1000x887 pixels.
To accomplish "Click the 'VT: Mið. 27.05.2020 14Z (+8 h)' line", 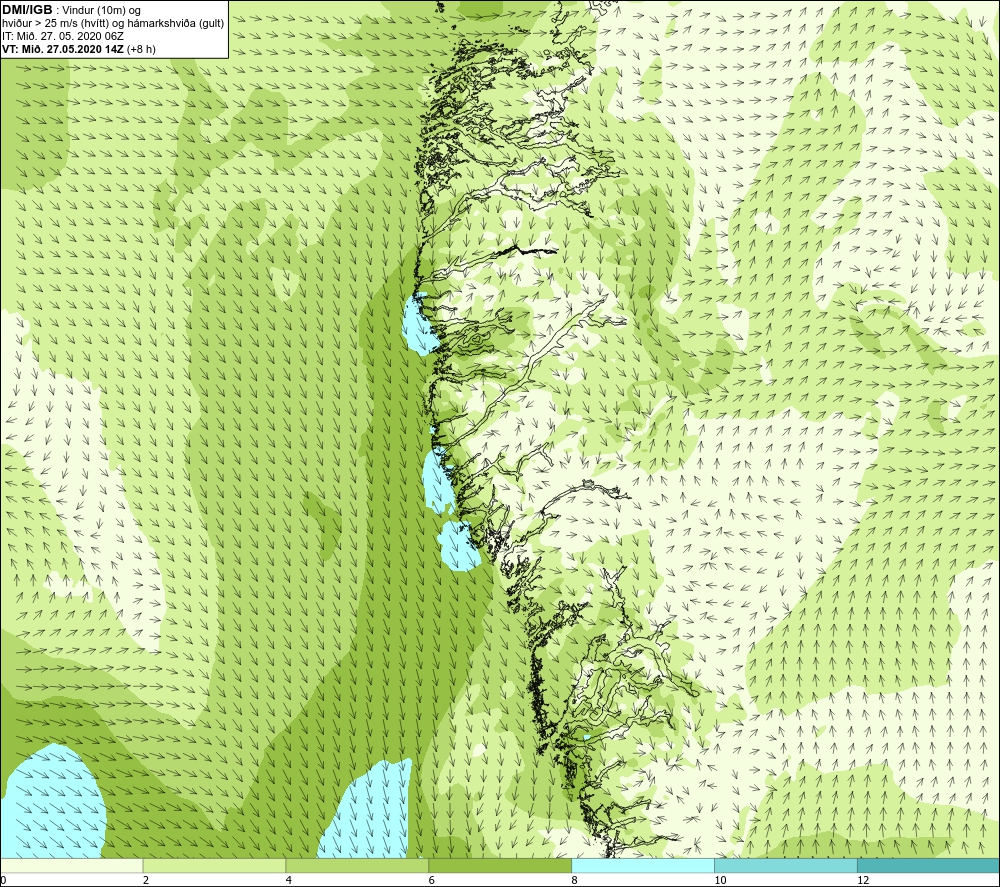I will pos(78,49).
